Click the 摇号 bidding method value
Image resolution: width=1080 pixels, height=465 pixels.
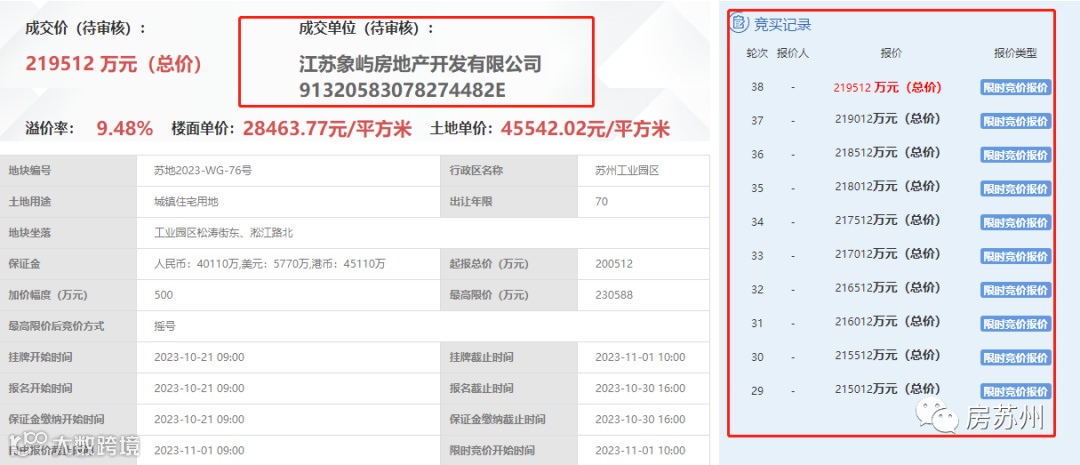tap(165, 326)
